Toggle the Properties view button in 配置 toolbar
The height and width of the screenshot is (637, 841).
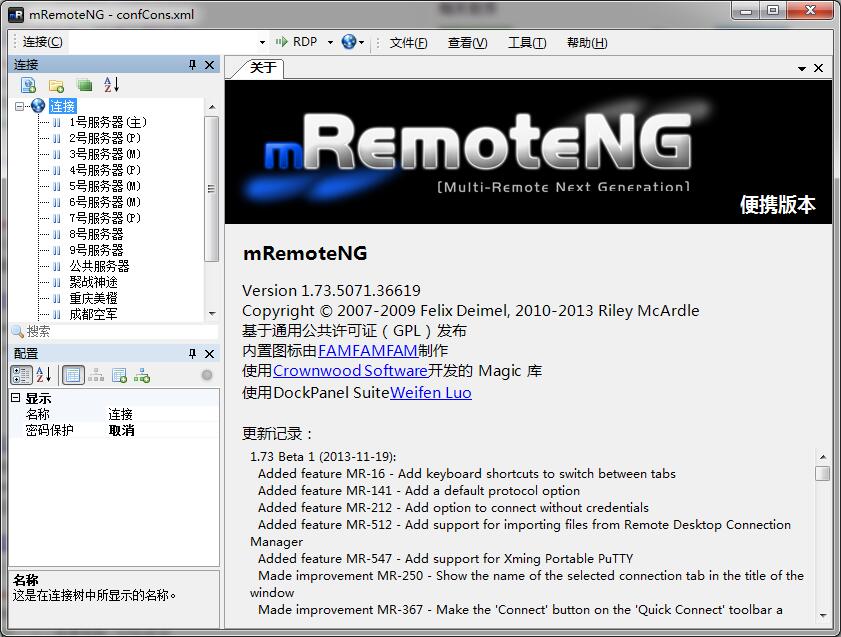coord(73,375)
